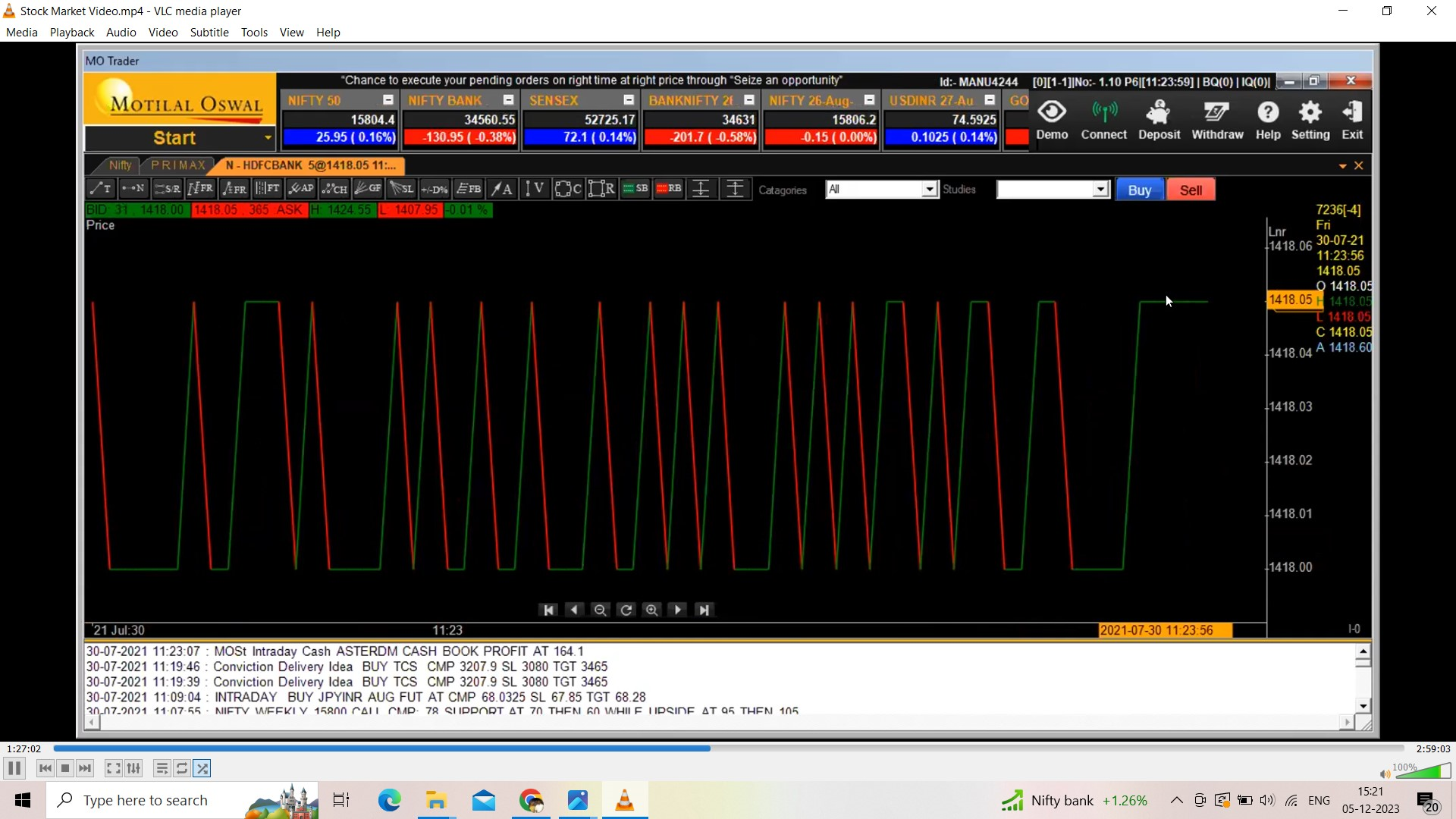Open the VLC Media menu

[x=22, y=33]
